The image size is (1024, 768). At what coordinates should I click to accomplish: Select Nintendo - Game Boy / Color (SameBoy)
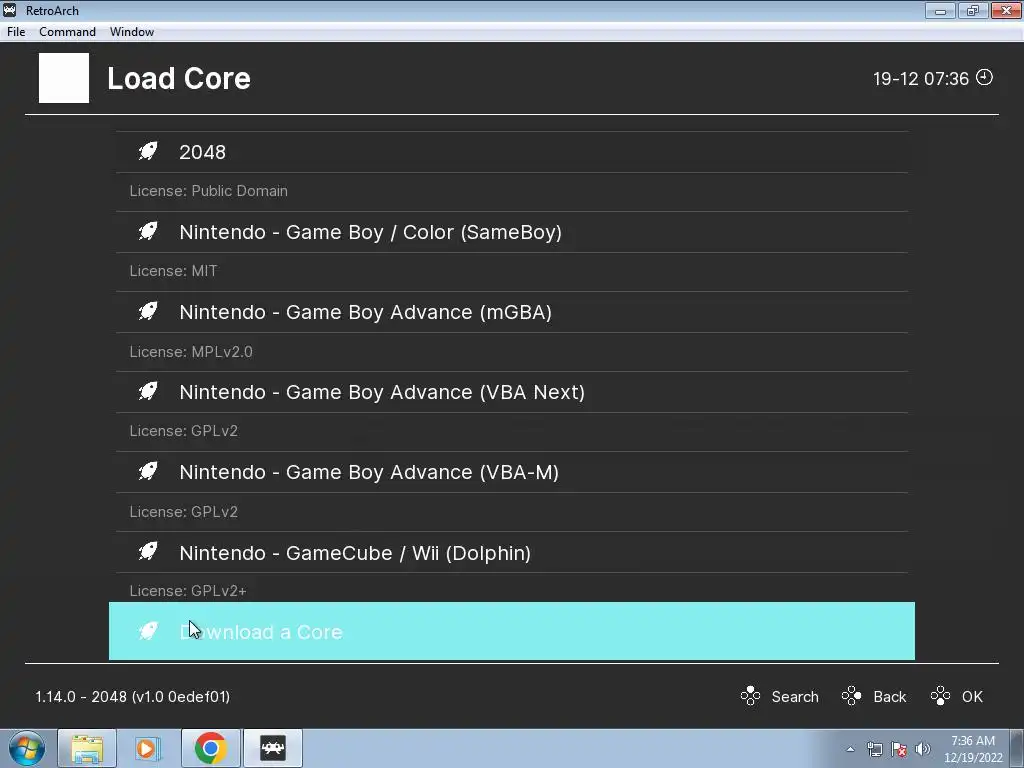[x=512, y=232]
